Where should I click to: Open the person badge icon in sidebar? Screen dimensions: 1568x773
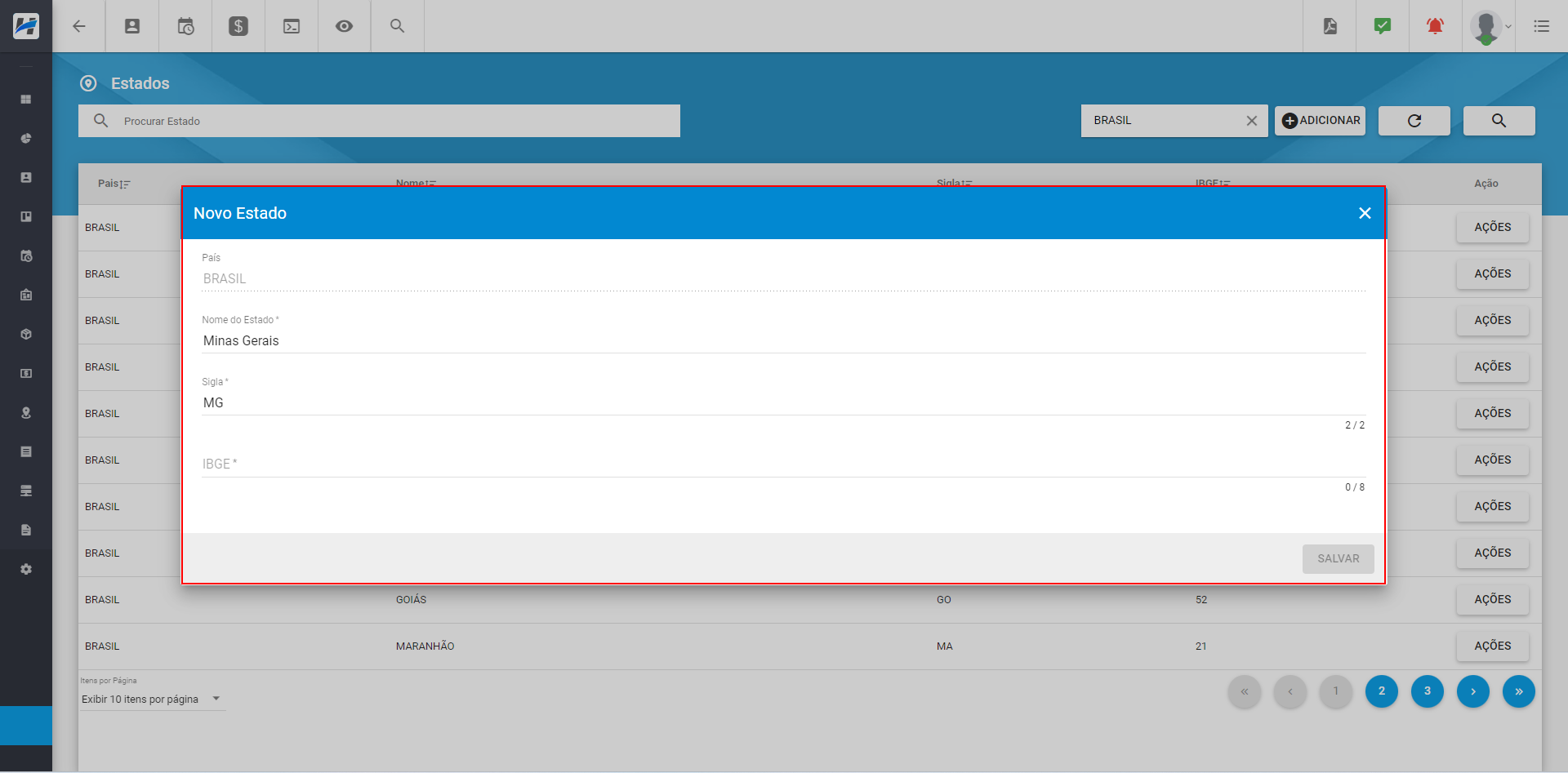pos(26,177)
